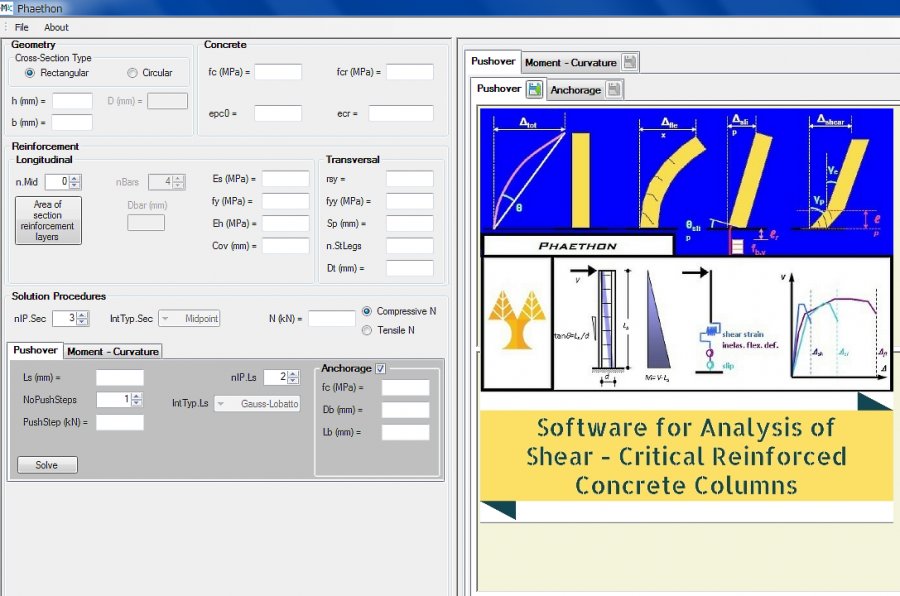Open the IntTyp.Sec Midpoint dropdown
This screenshot has width=900, height=596.
pos(189,319)
